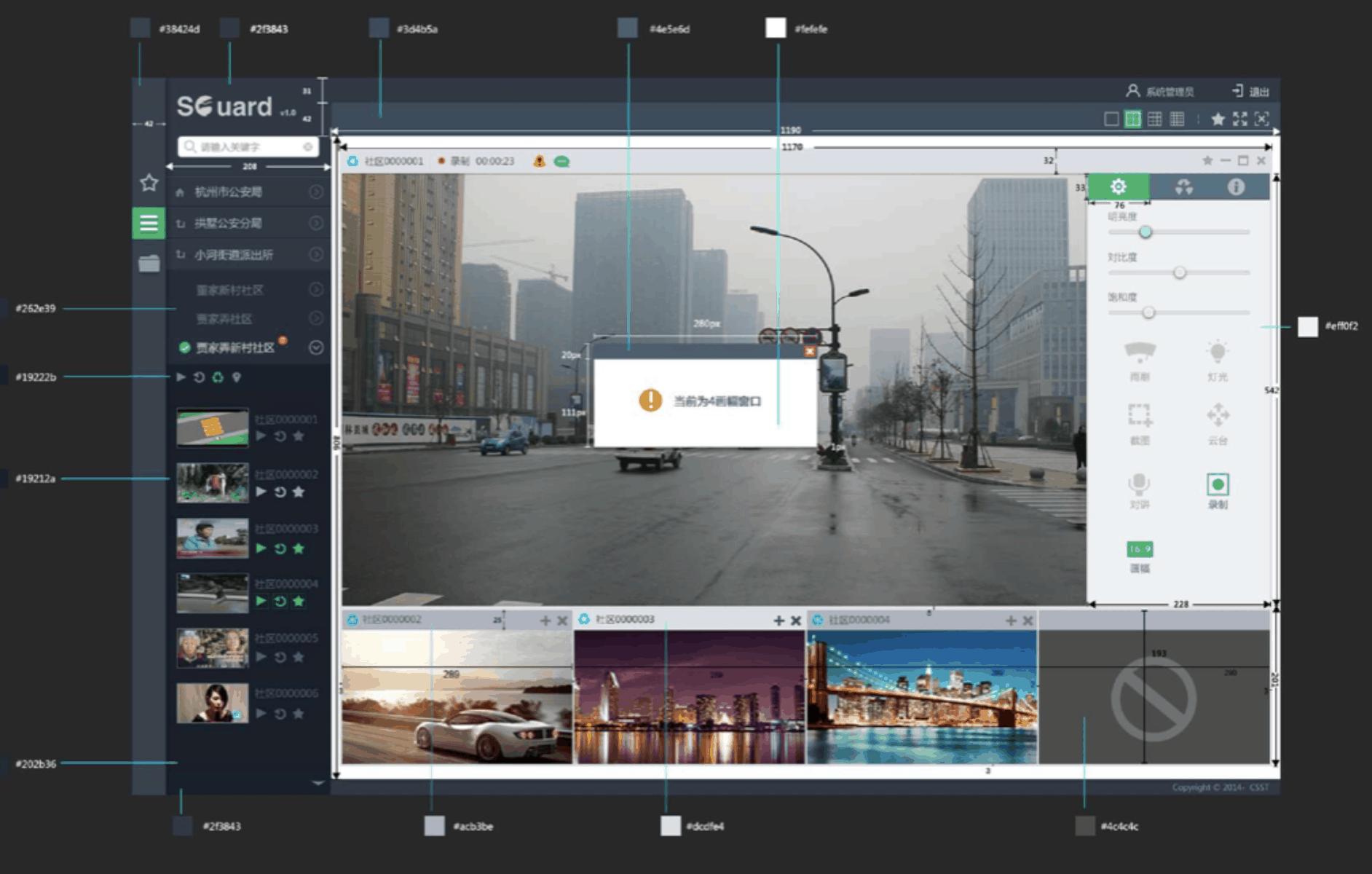Click the 灯光 light bulb icon
1372x874 pixels.
coord(1217,353)
